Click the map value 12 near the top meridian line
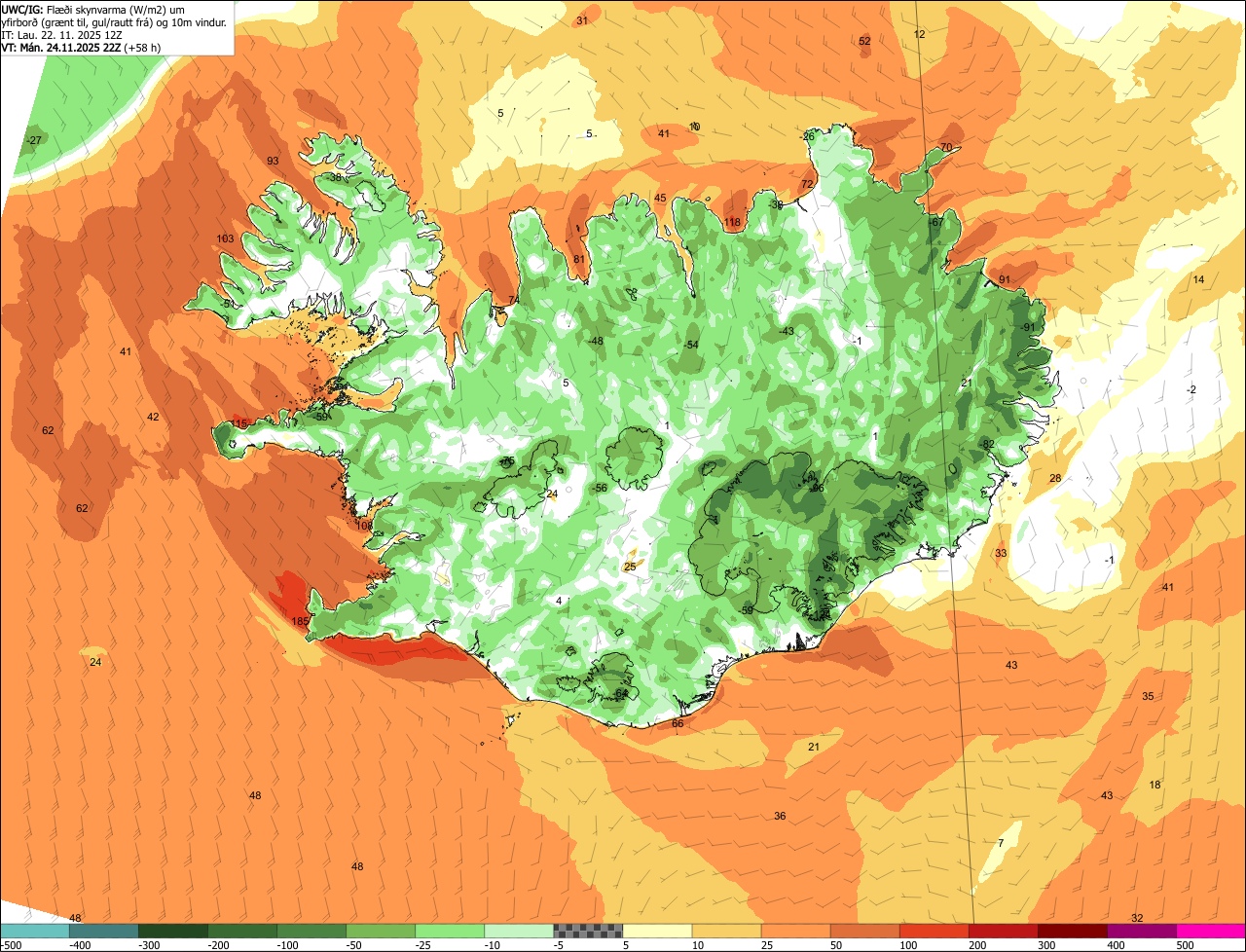The height and width of the screenshot is (952, 1246). pyautogui.click(x=920, y=34)
